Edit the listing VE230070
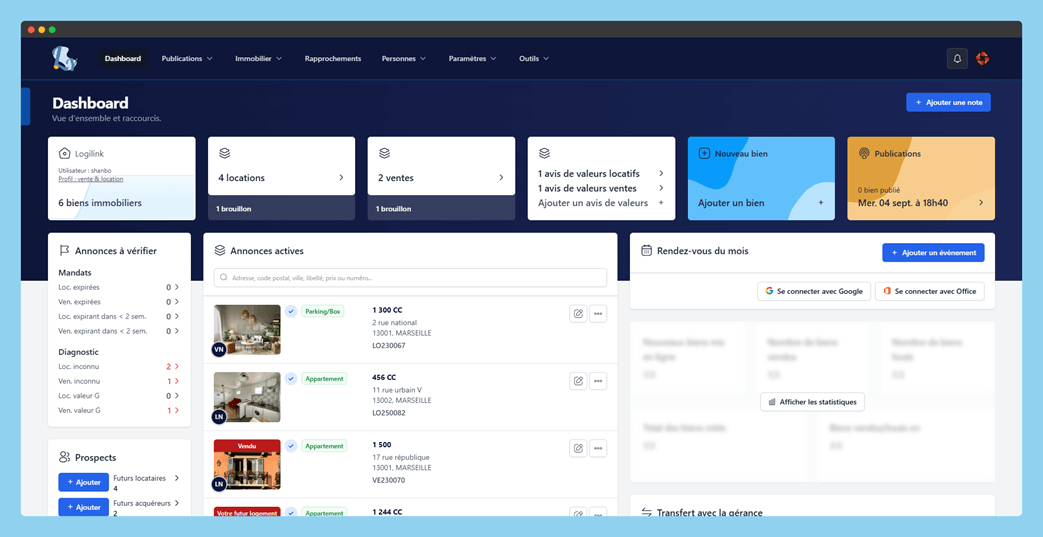This screenshot has width=1043, height=537. click(578, 448)
